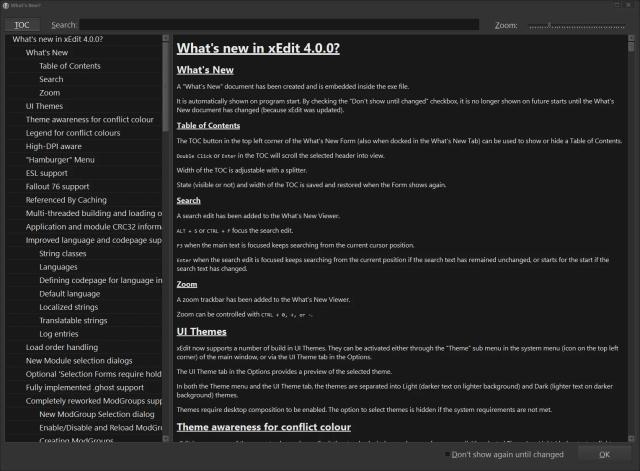Toggle the TOC button
This screenshot has width=640, height=471.
coord(22,25)
